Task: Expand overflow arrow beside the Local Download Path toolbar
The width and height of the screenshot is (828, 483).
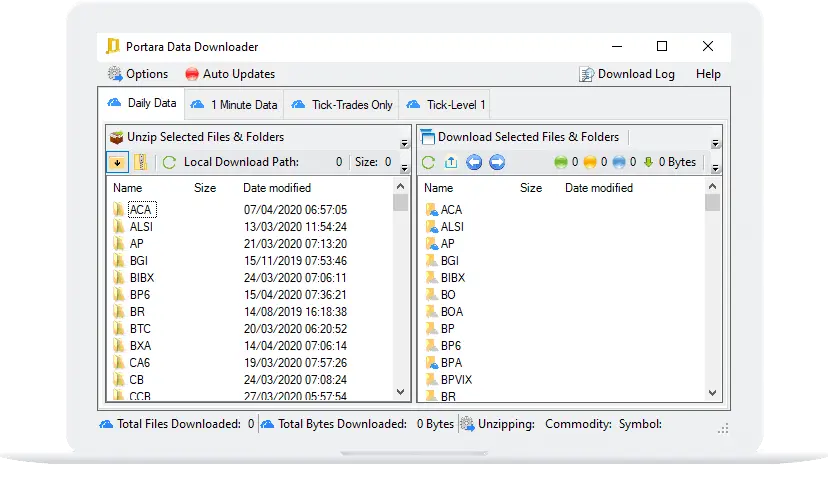Action: tap(404, 168)
